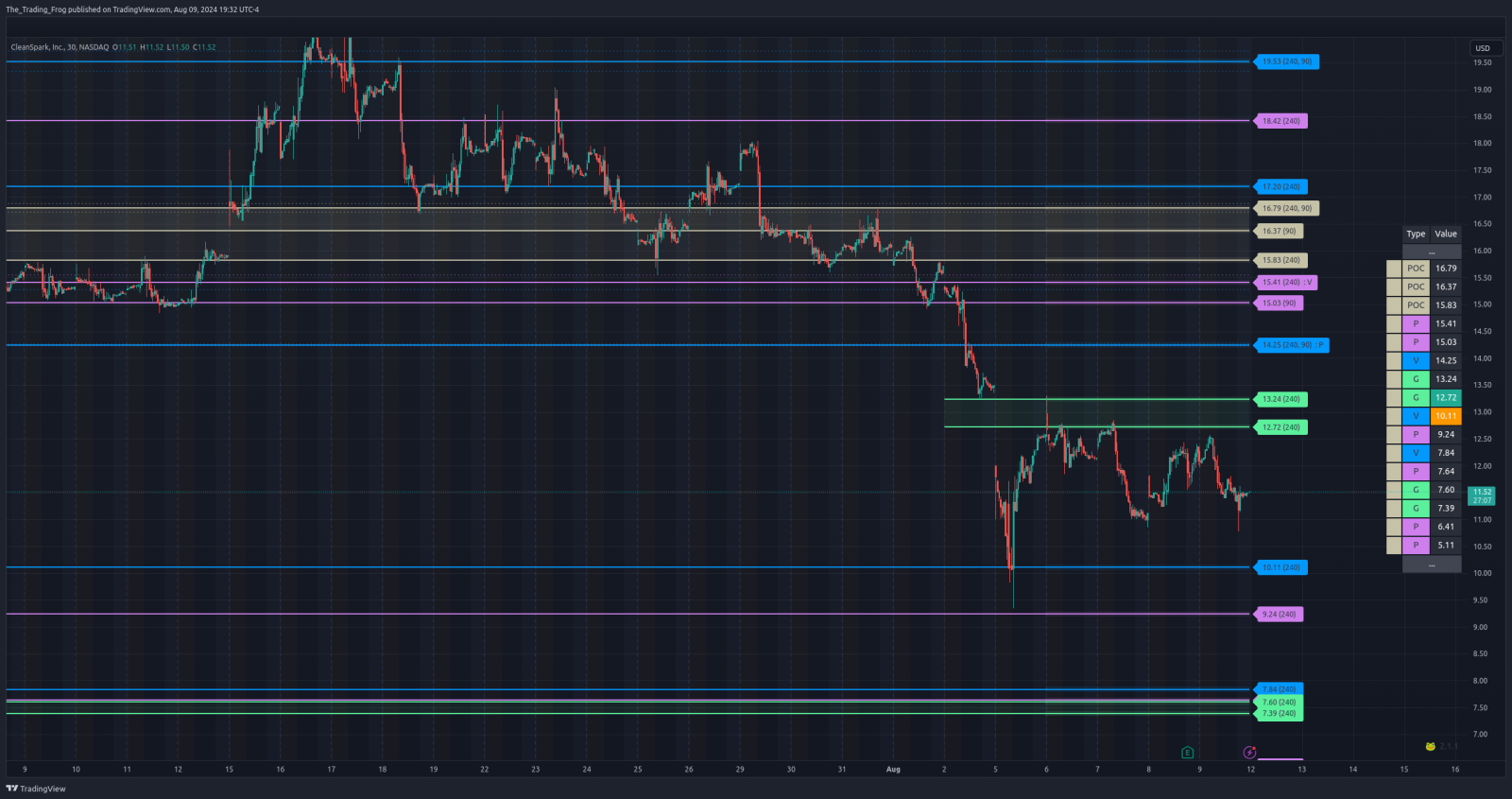This screenshot has height=799, width=1512.
Task: Select the 17.20 (240) level label
Action: tap(1280, 186)
